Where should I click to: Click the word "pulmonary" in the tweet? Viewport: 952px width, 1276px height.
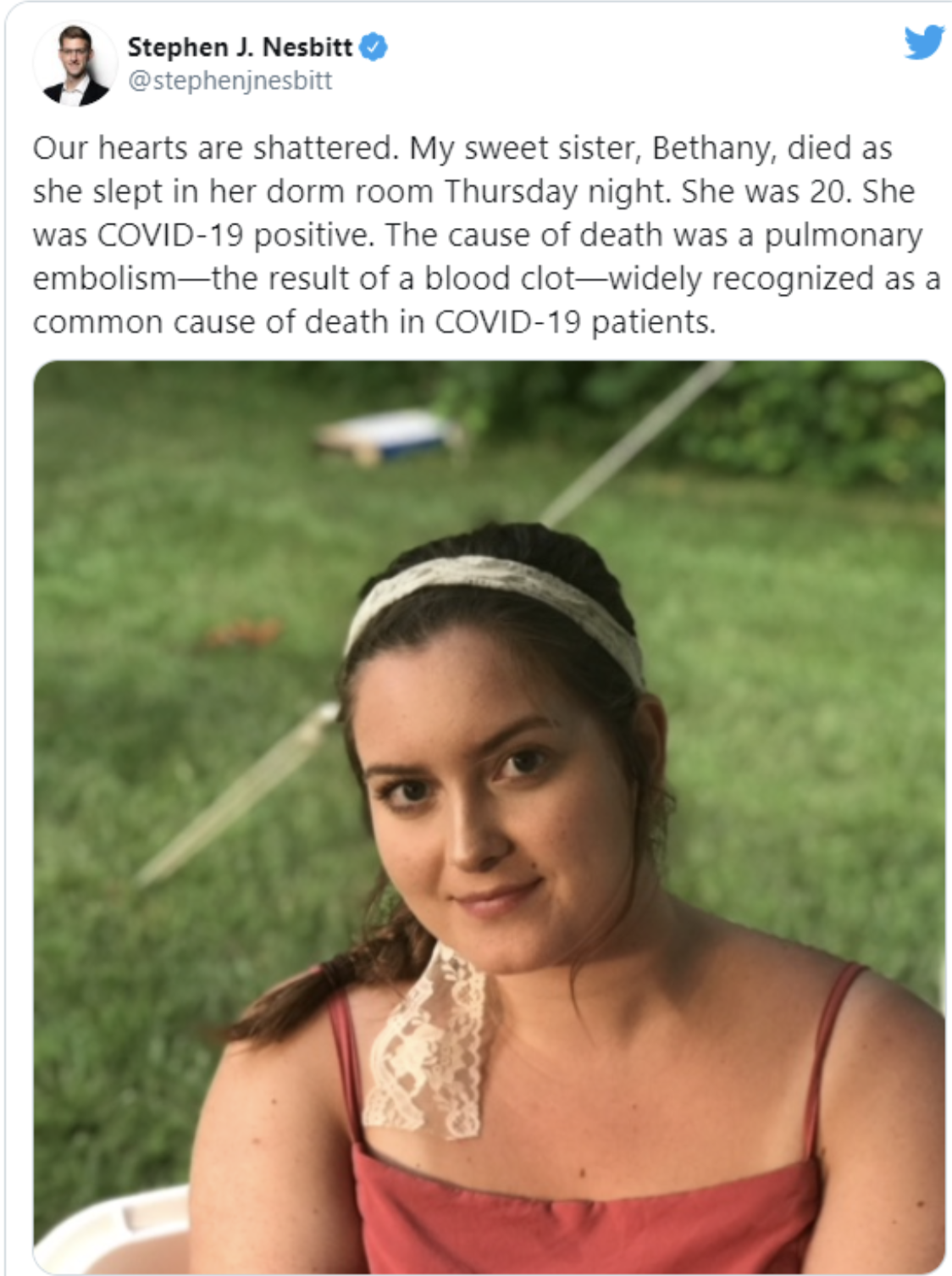coord(843,236)
